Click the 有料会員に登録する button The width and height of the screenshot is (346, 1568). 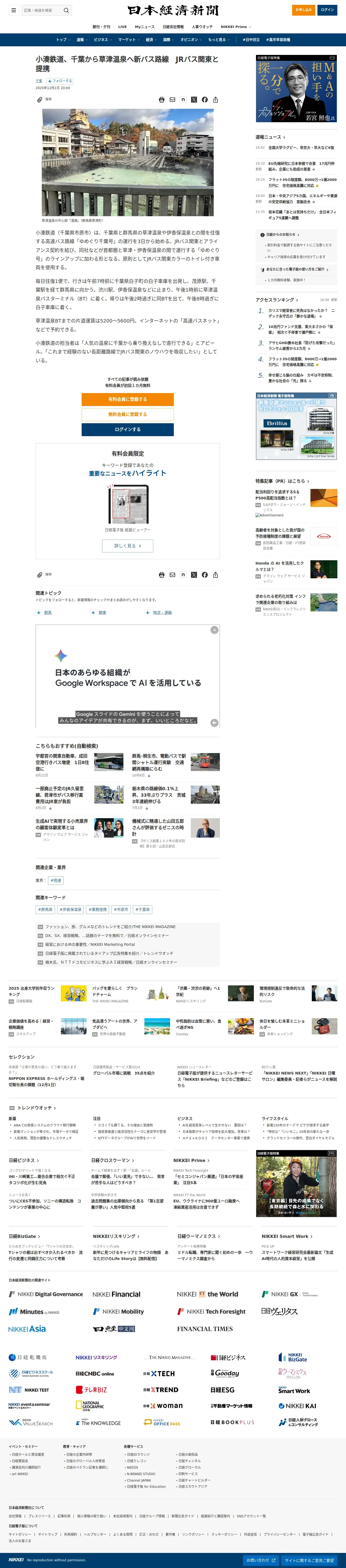pyautogui.click(x=128, y=399)
